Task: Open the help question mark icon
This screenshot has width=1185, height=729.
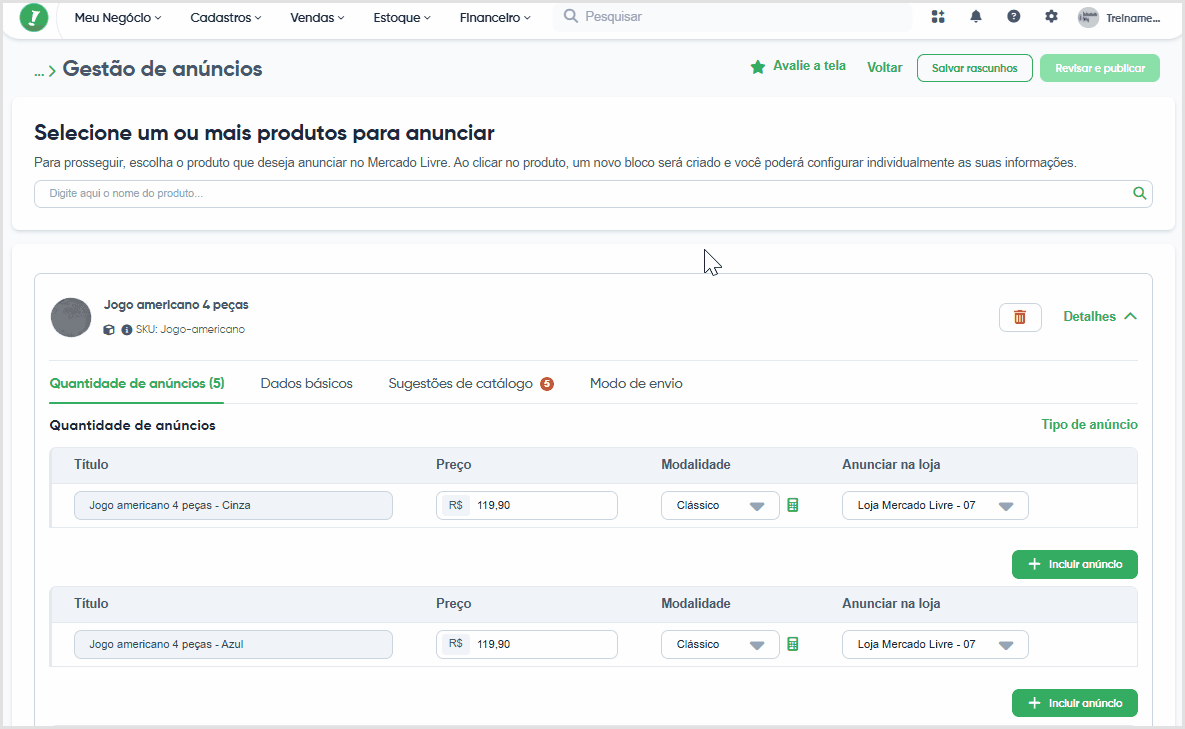Action: click(x=1013, y=17)
